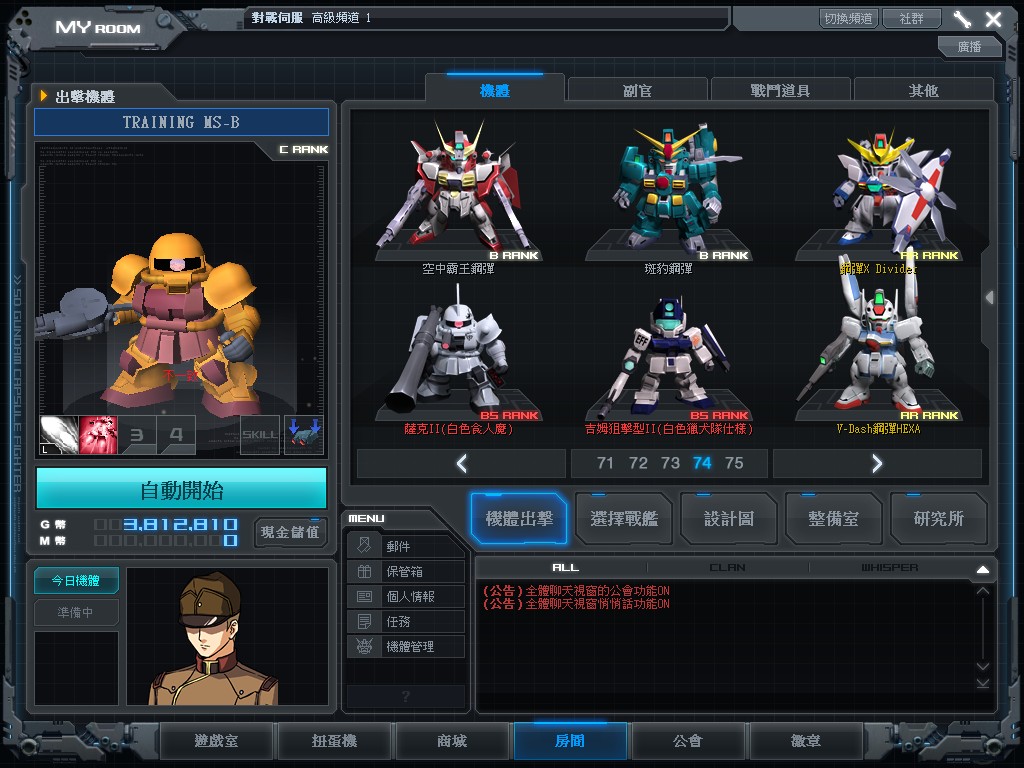Click the pilot portrait thumbnail
The image size is (1024, 768).
click(227, 636)
